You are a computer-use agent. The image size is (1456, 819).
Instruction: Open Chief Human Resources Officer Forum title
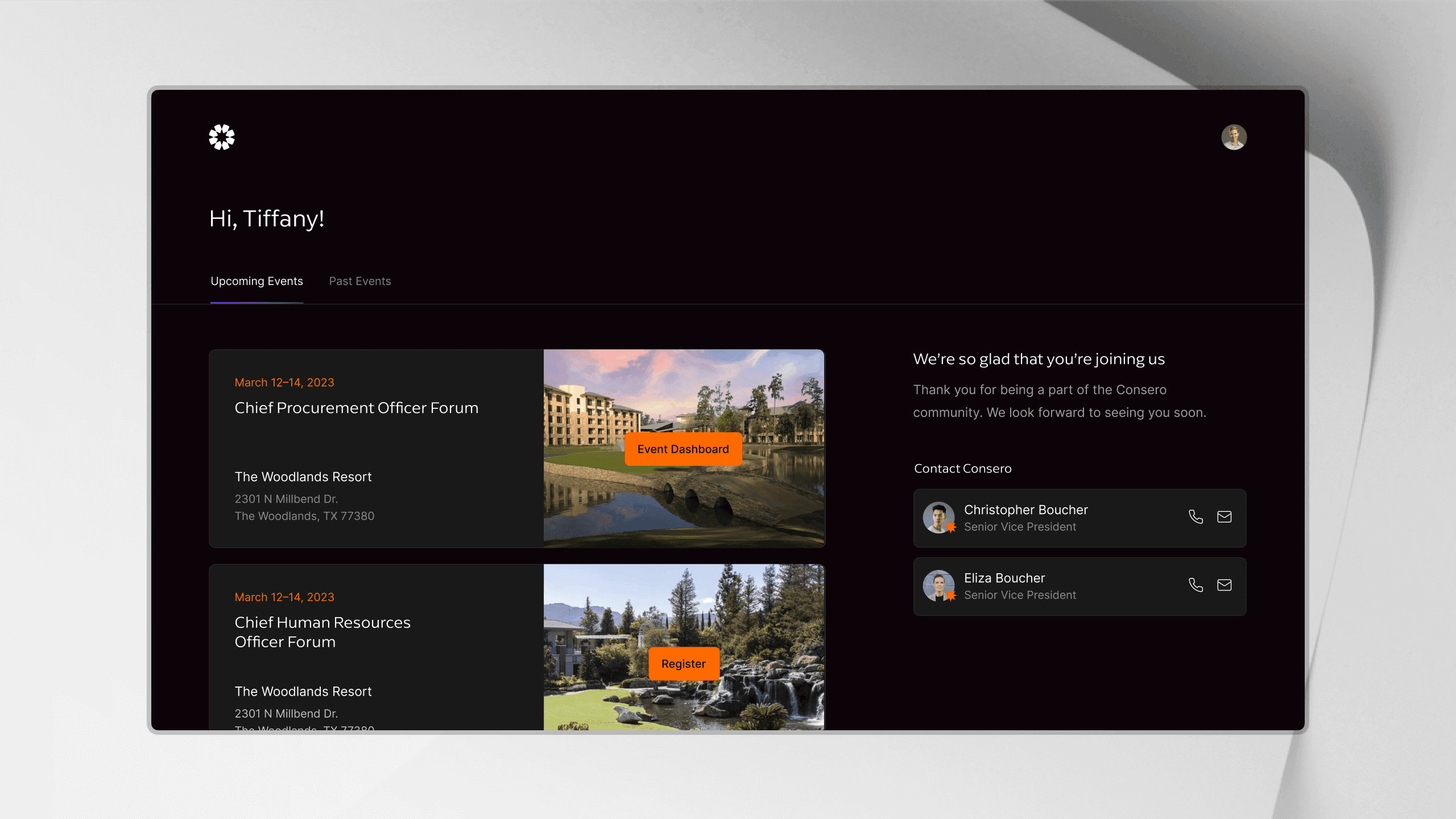(322, 632)
